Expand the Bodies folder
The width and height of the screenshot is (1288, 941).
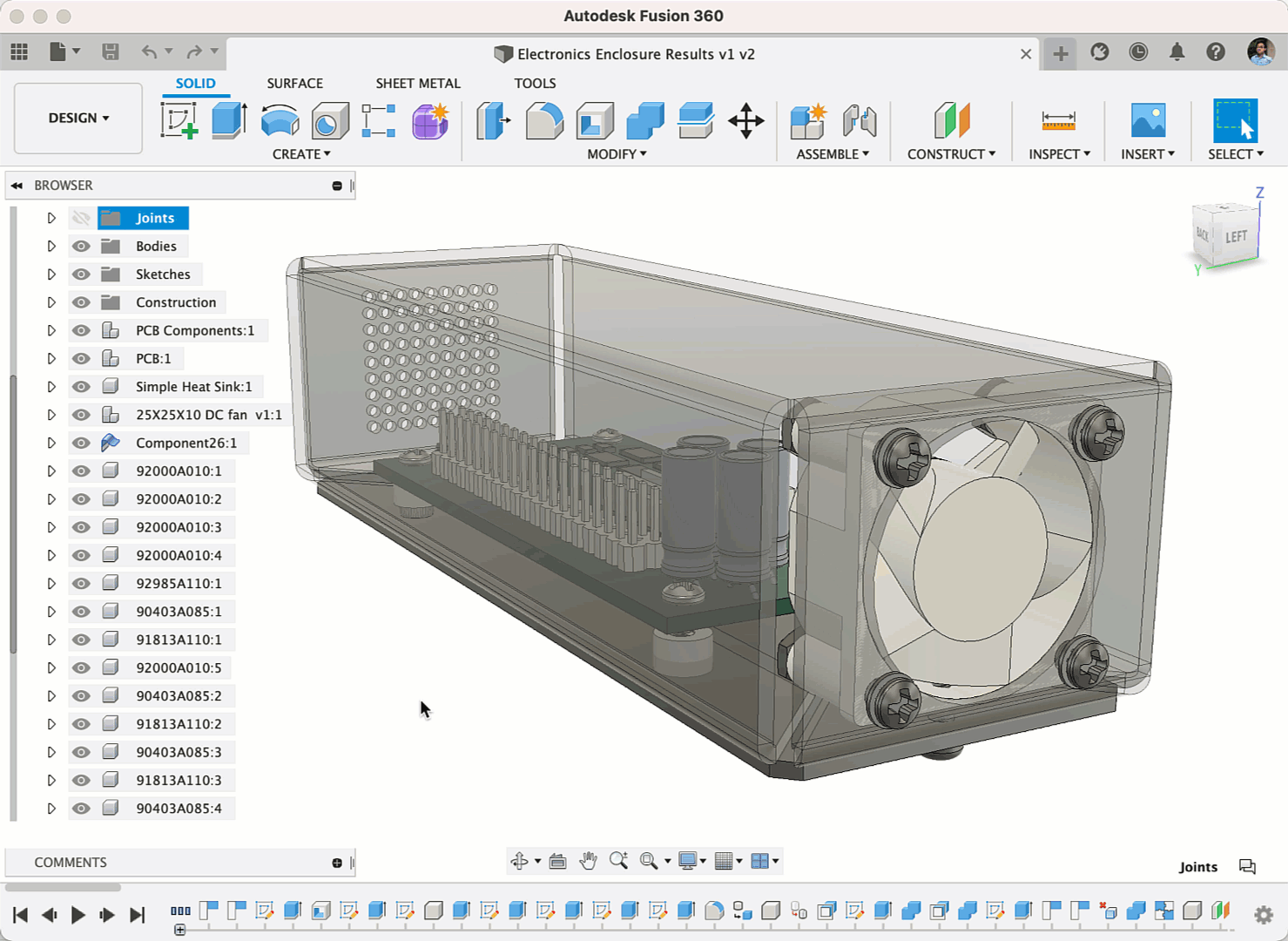pyautogui.click(x=51, y=247)
